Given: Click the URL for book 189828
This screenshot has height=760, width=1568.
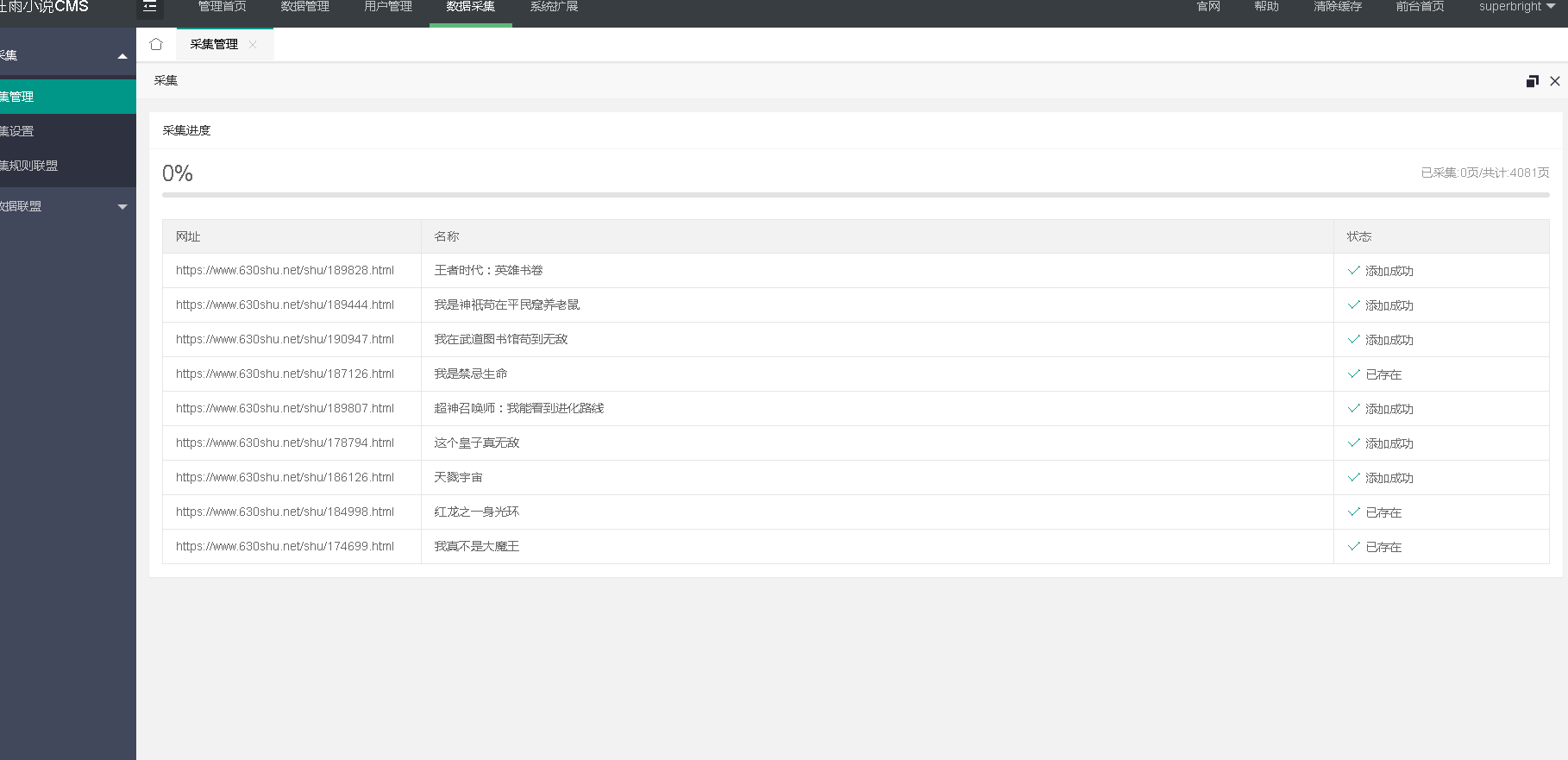Looking at the screenshot, I should click(285, 270).
